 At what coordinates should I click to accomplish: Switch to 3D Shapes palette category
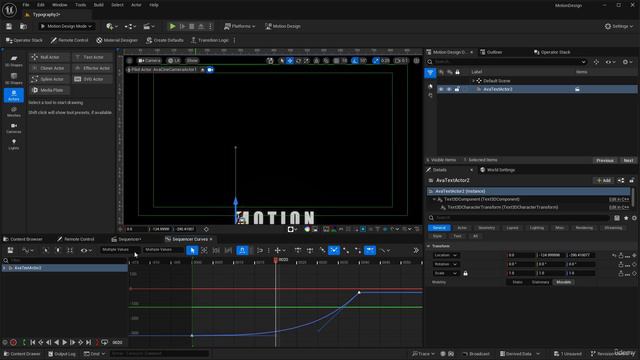[14, 78]
